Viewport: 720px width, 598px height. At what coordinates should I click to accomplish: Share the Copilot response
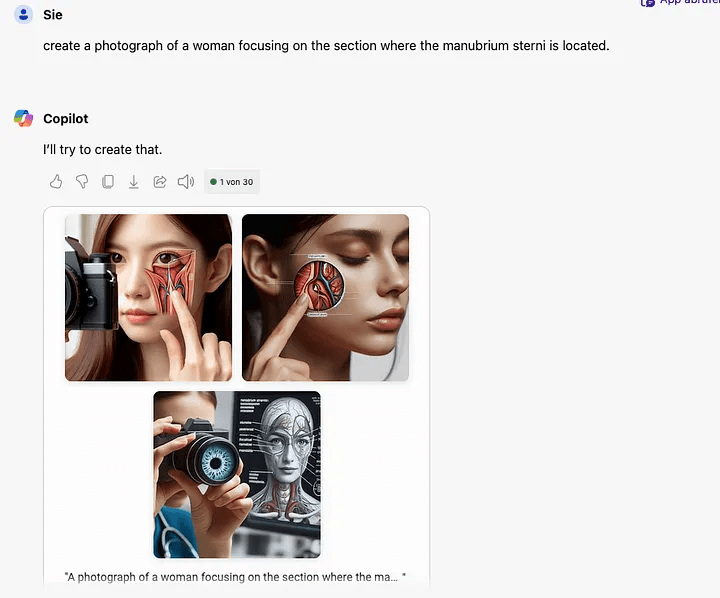point(159,182)
